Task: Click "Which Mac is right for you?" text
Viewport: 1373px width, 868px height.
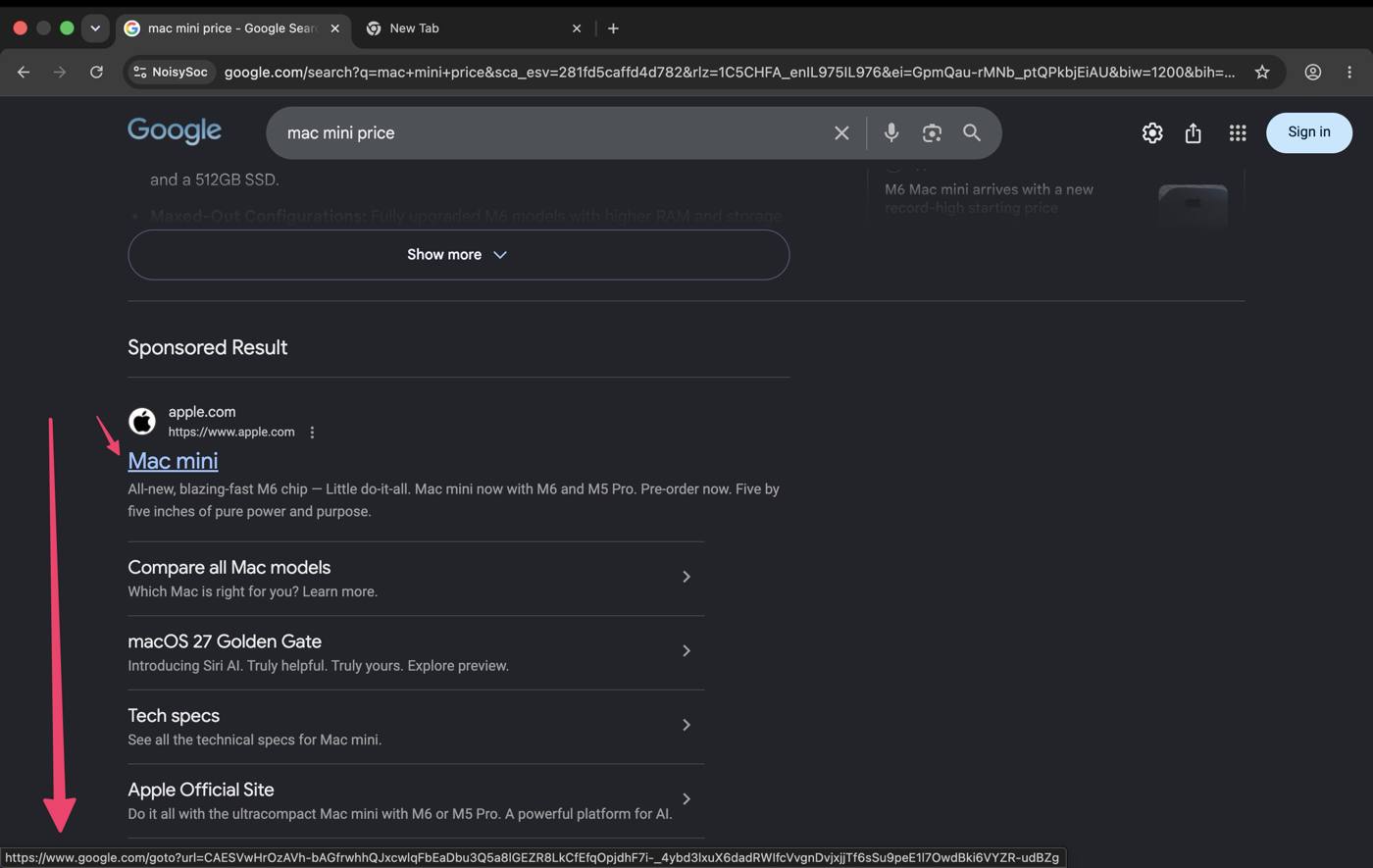Action: pyautogui.click(x=253, y=591)
